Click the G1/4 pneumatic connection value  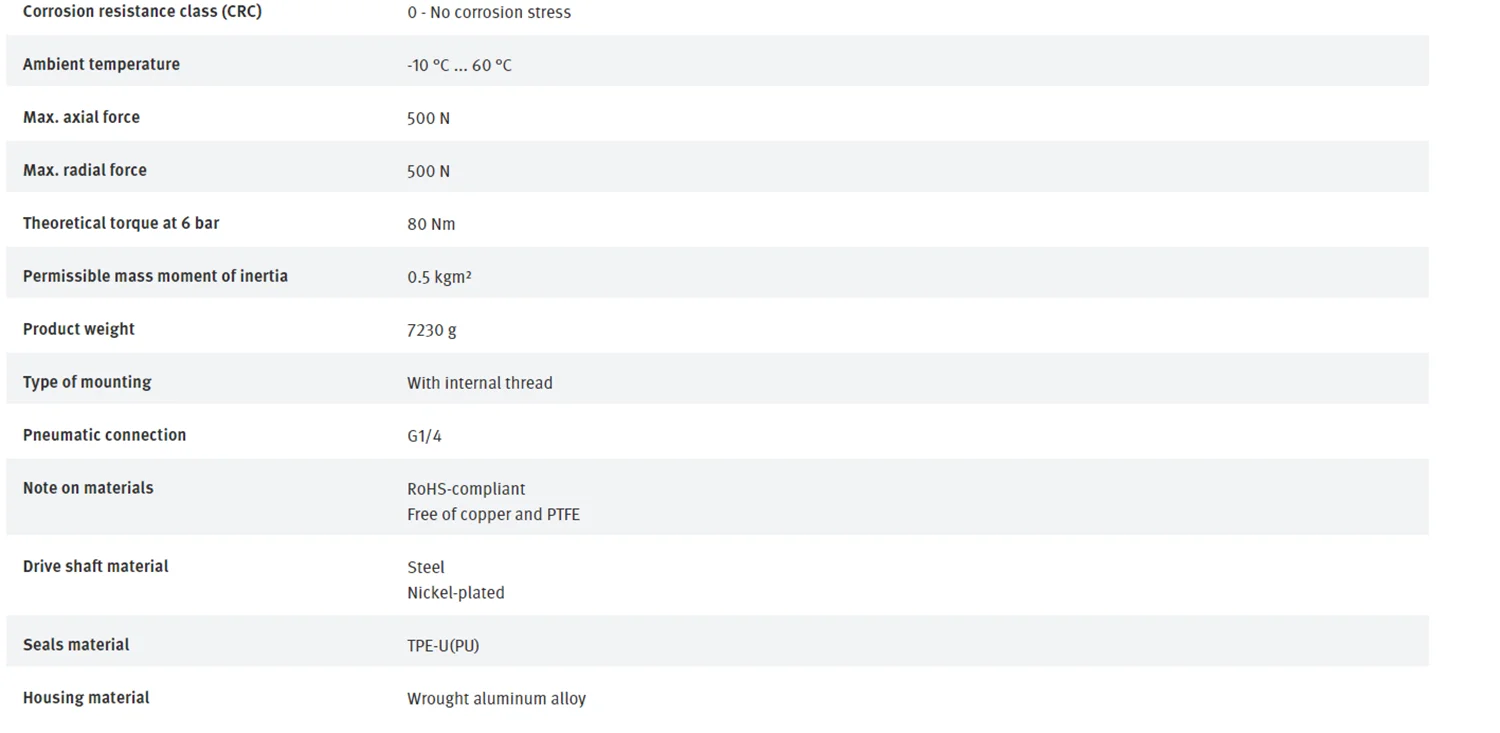point(424,436)
